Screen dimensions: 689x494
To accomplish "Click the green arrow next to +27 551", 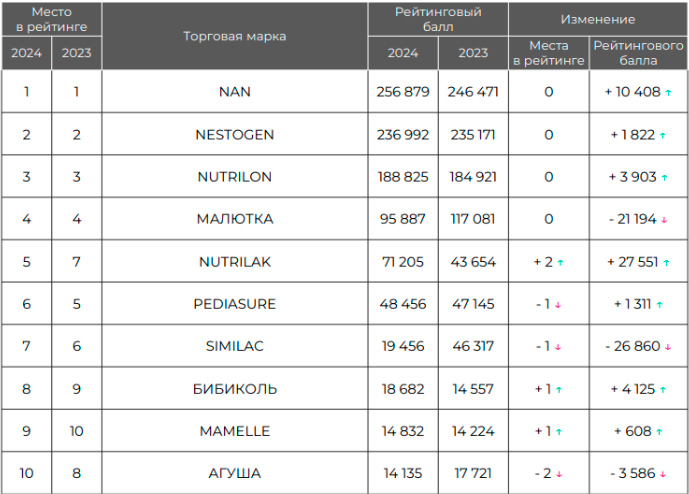I will coord(666,262).
